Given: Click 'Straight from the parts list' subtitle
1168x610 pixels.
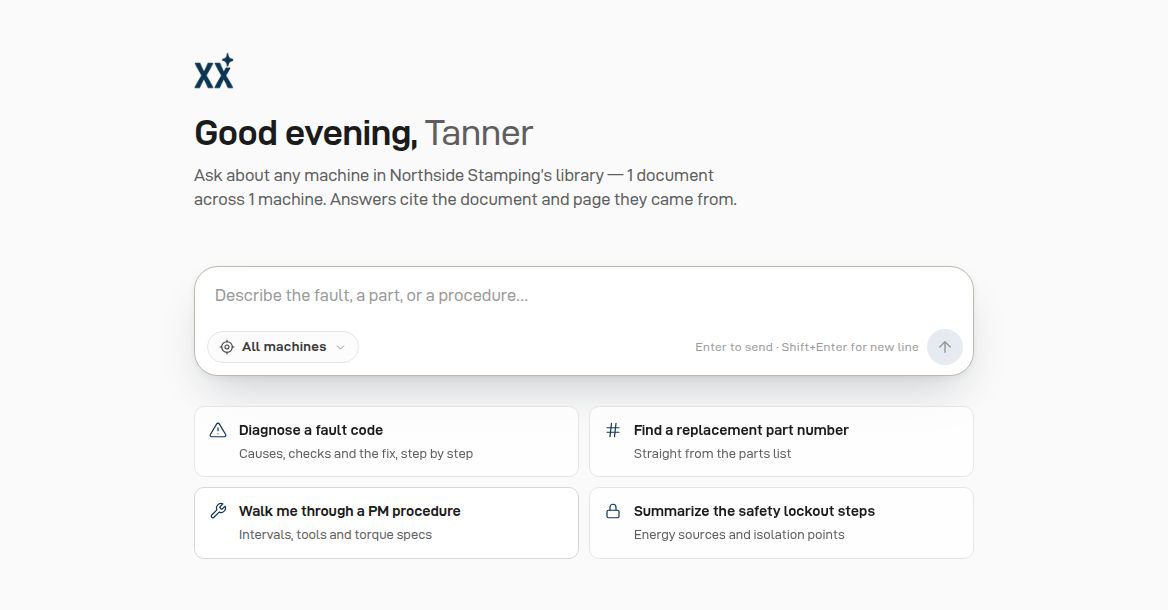Looking at the screenshot, I should pyautogui.click(x=712, y=454).
